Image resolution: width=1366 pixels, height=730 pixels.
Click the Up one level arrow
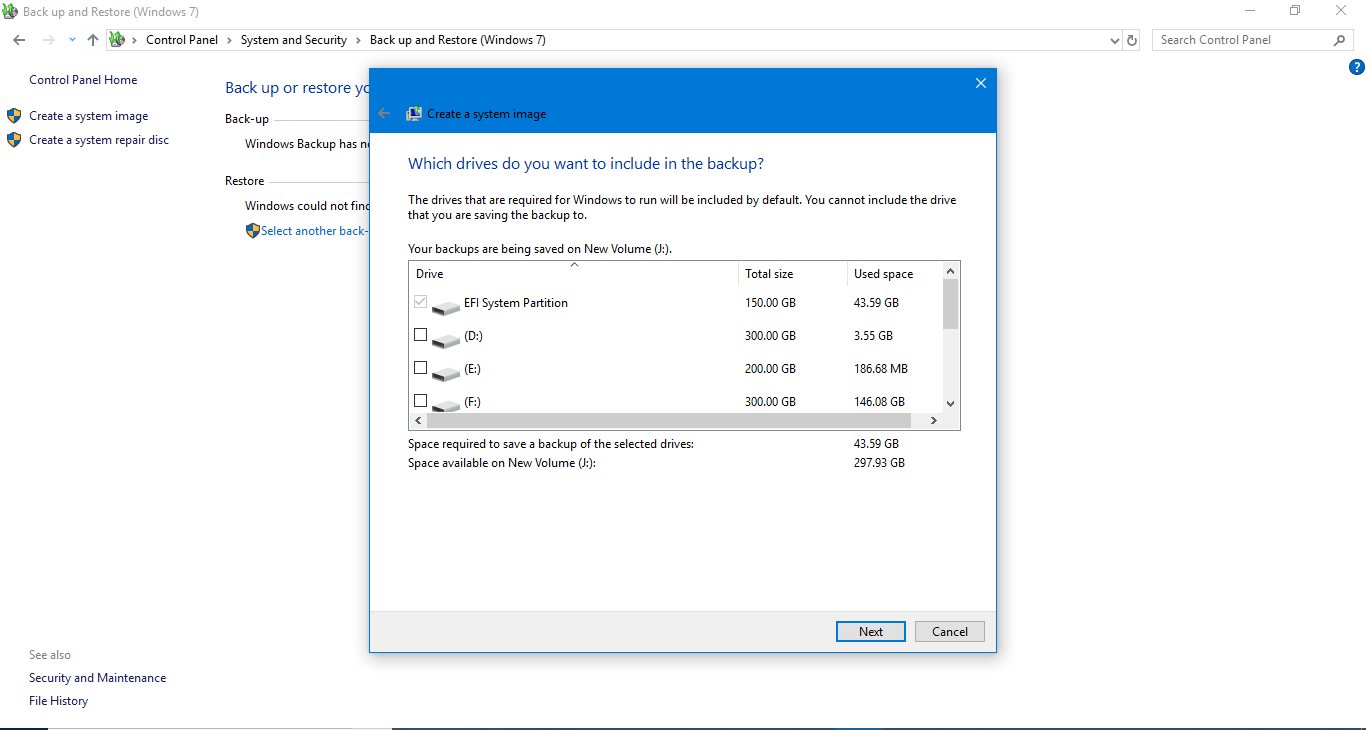93,40
